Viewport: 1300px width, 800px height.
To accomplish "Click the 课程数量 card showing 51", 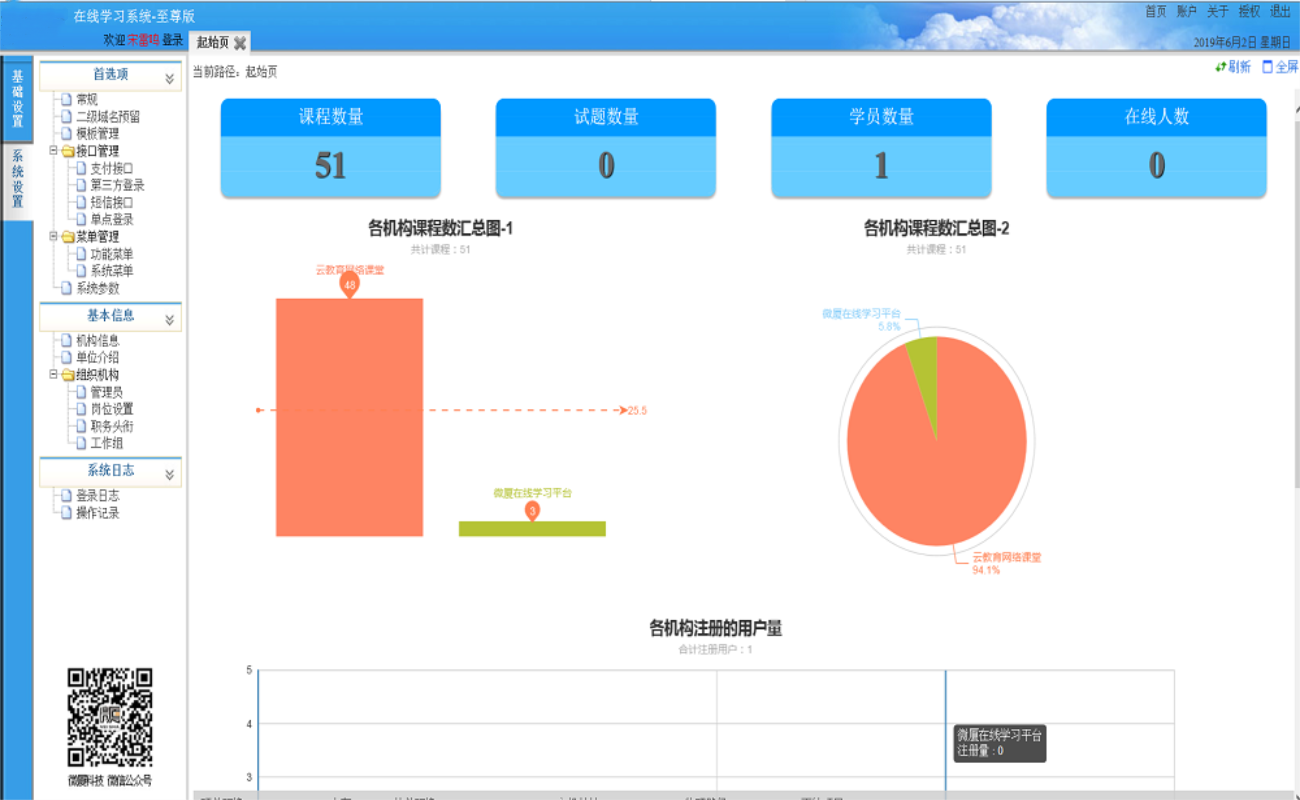I will pos(331,147).
